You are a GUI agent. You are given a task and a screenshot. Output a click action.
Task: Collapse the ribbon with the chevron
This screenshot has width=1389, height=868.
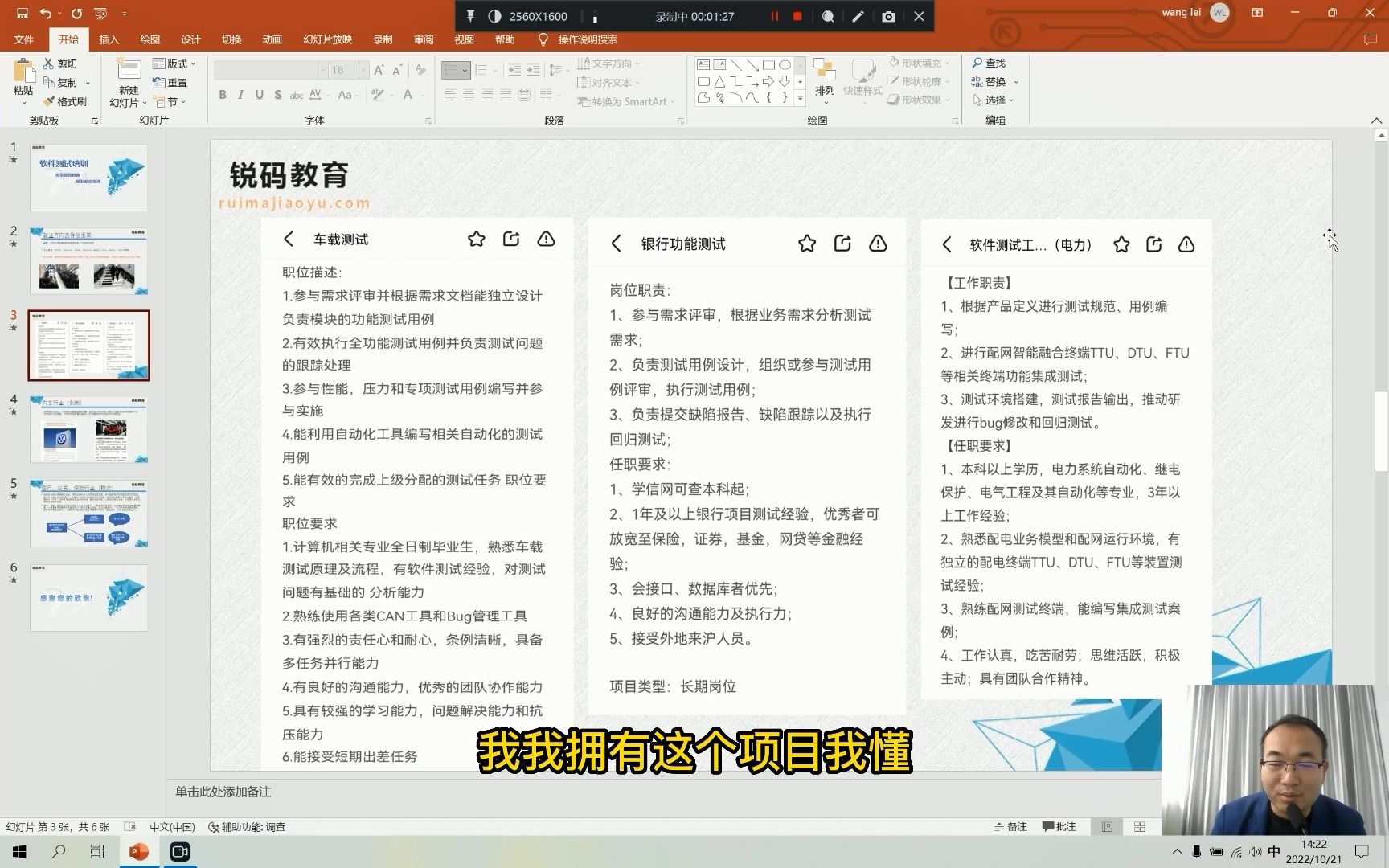(x=1376, y=120)
